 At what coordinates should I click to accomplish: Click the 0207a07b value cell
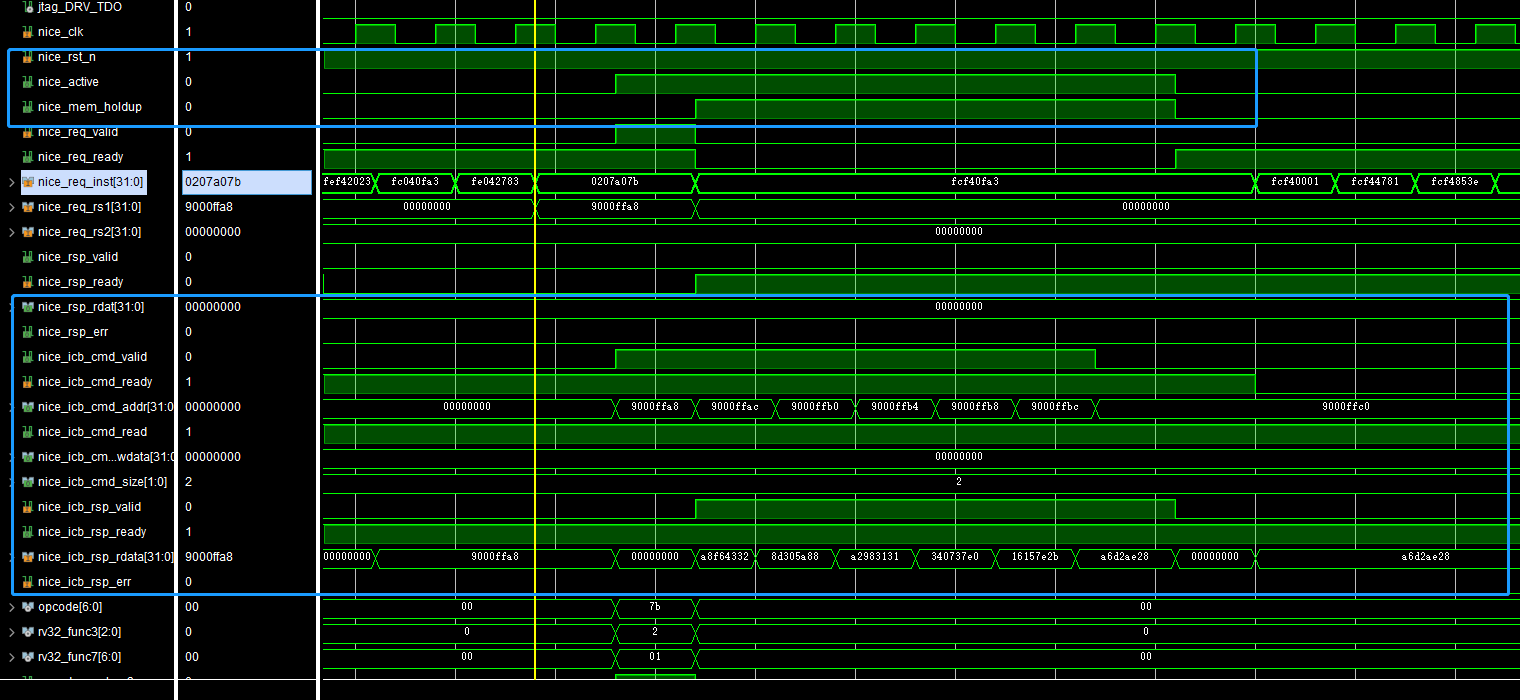[246, 182]
